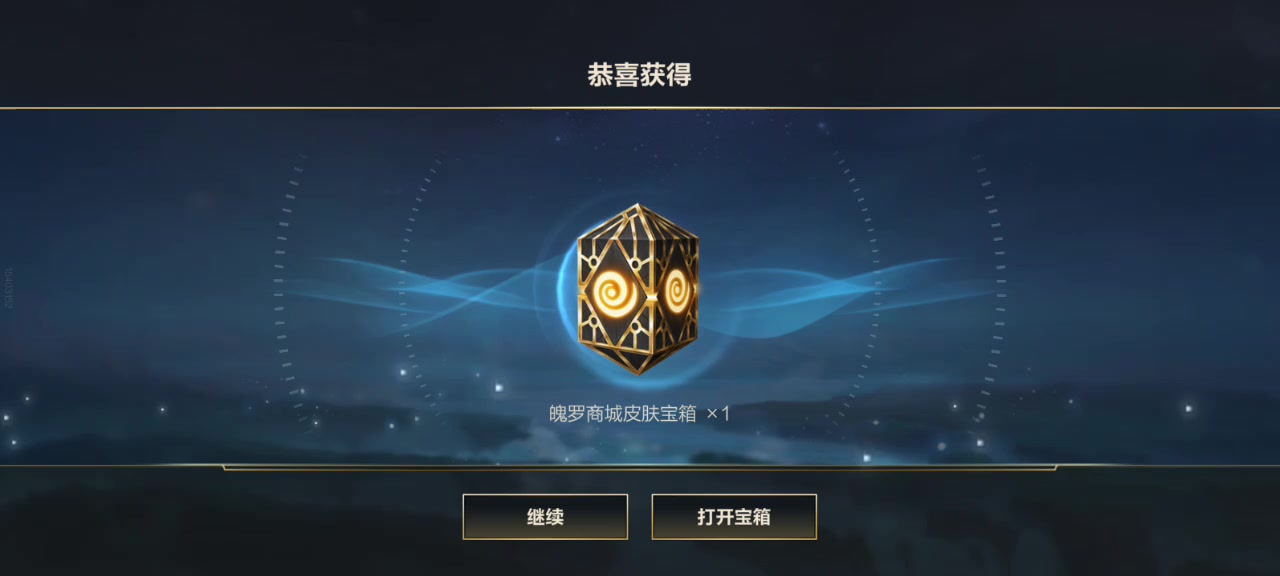Tap the golden skin chest icon
This screenshot has height=576, width=1280.
coord(638,289)
